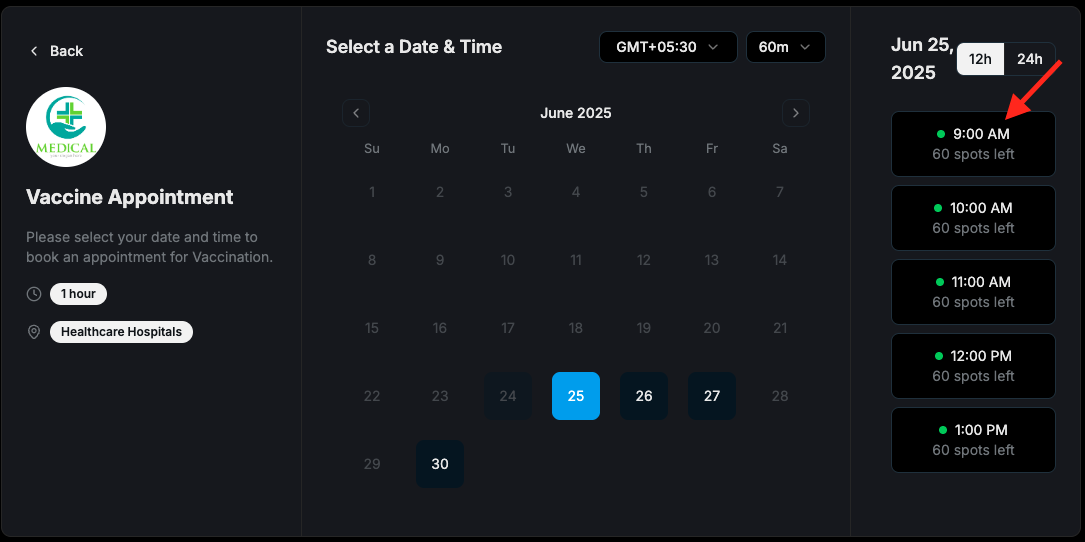Select June 27 on the calendar

click(711, 396)
